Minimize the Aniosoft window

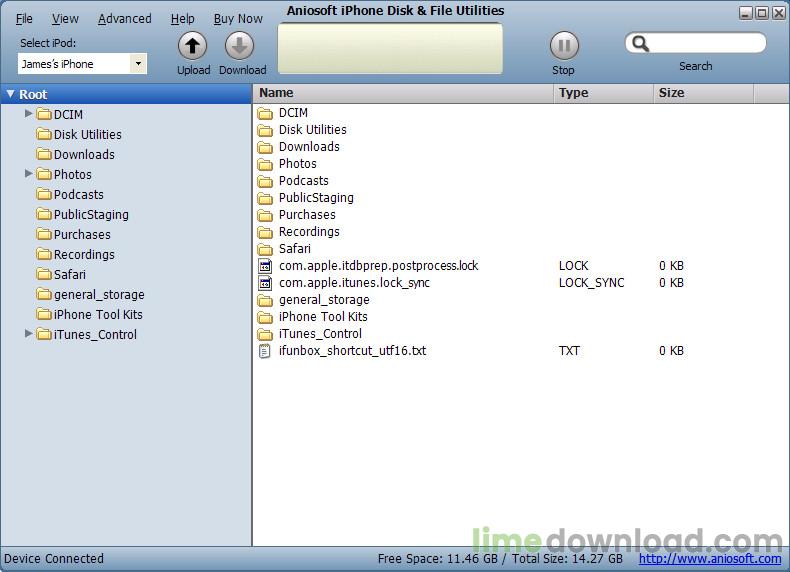tap(746, 14)
